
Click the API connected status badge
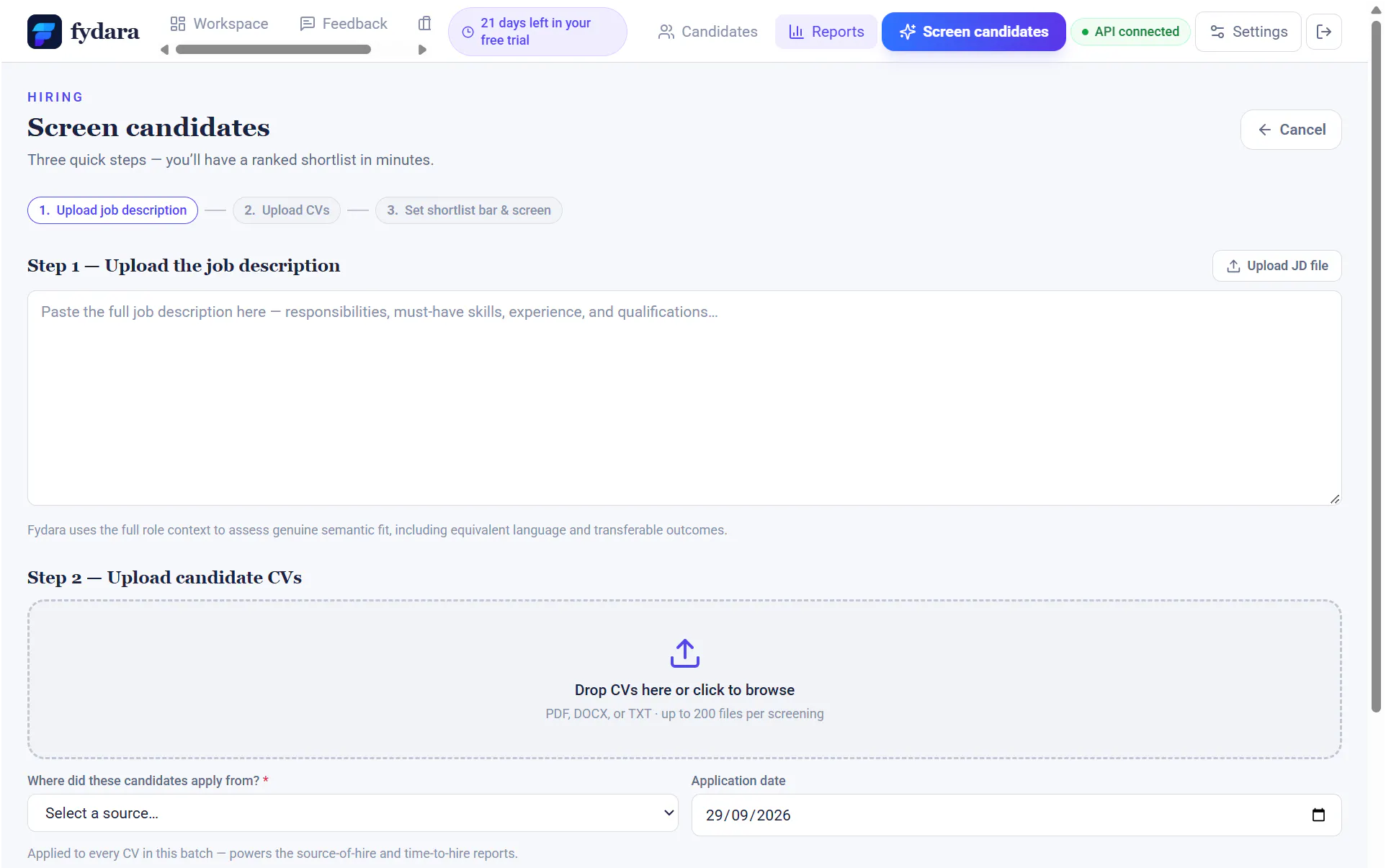pyautogui.click(x=1130, y=32)
